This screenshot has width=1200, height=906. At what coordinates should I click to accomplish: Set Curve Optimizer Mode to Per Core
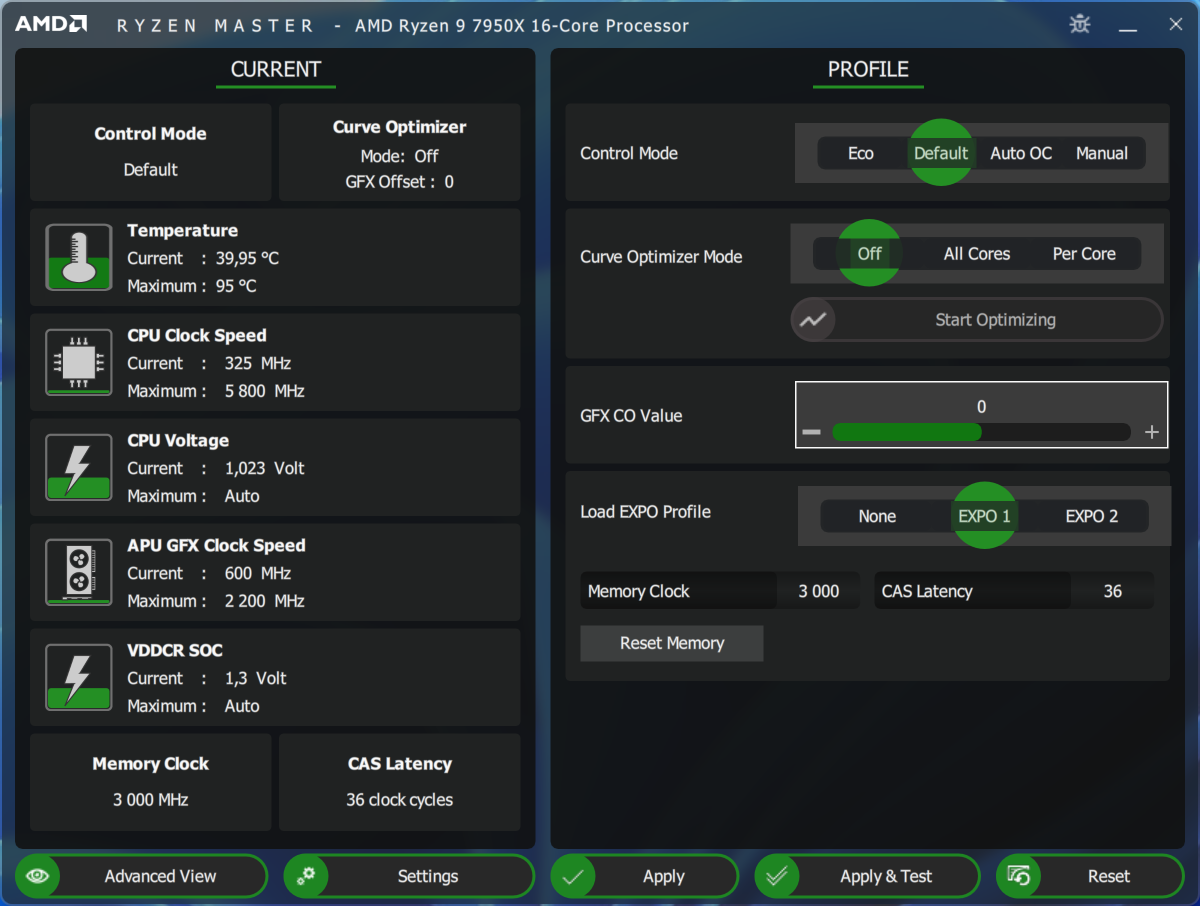pyautogui.click(x=1084, y=253)
